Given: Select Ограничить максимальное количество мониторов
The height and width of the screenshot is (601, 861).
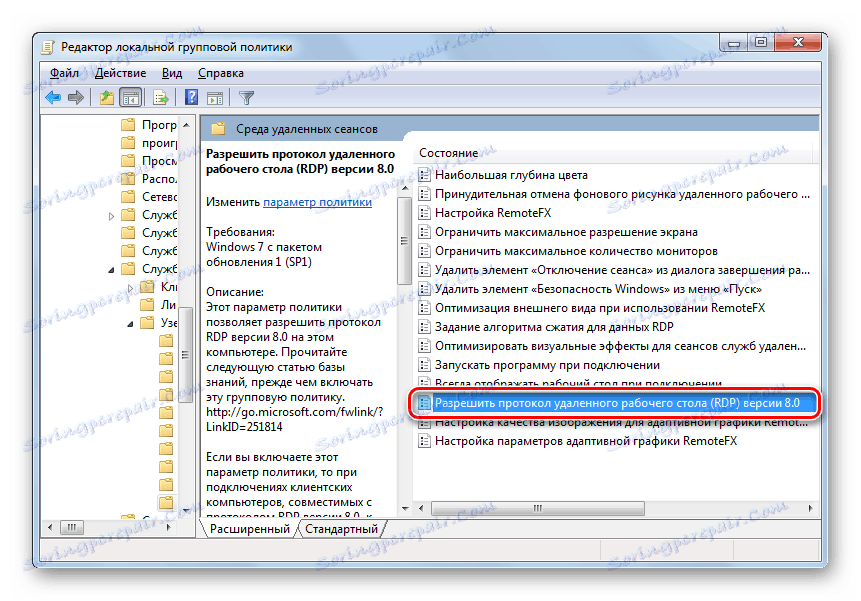Looking at the screenshot, I should point(576,251).
